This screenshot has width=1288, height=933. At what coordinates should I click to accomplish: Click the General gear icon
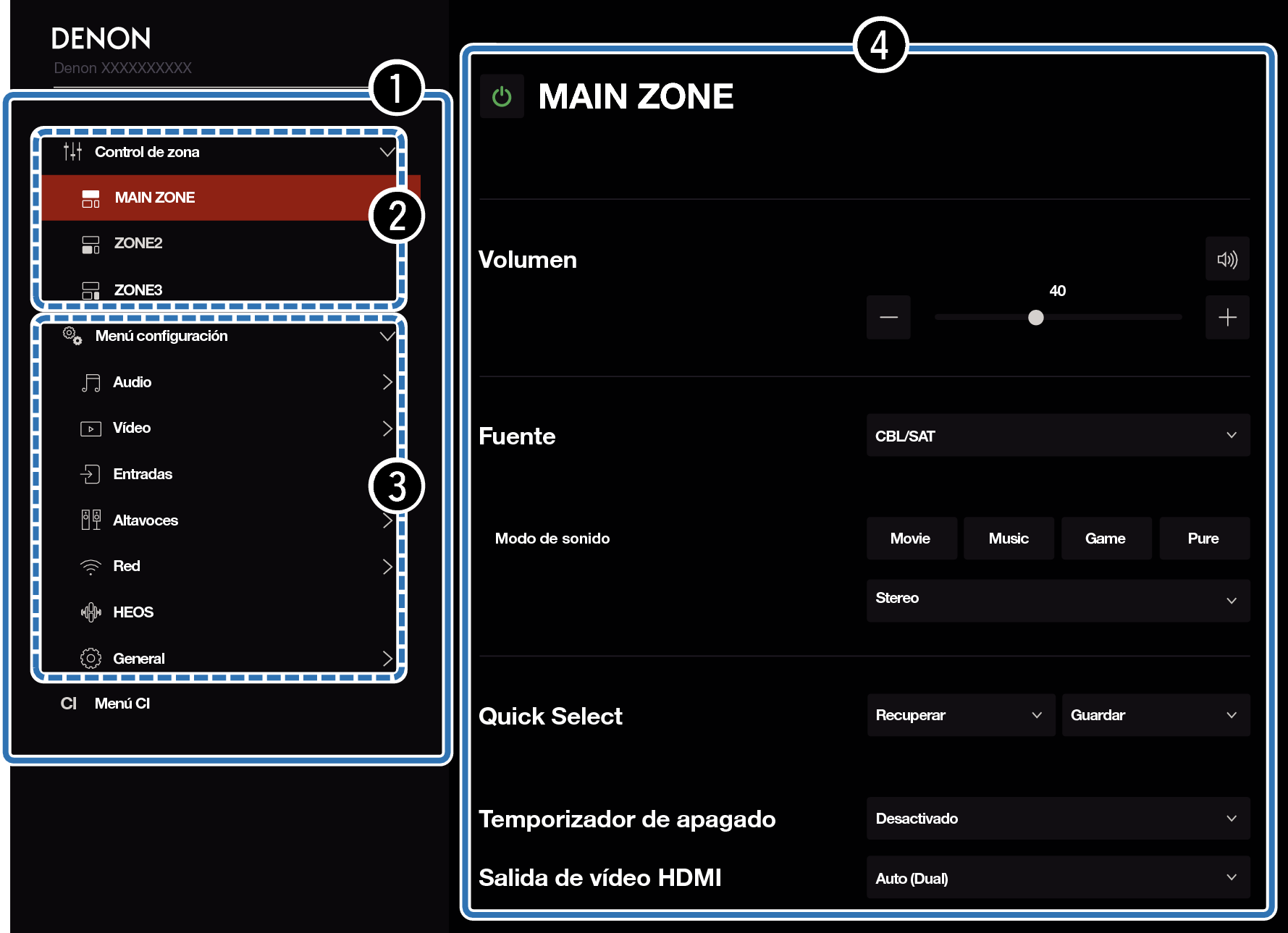pos(91,658)
